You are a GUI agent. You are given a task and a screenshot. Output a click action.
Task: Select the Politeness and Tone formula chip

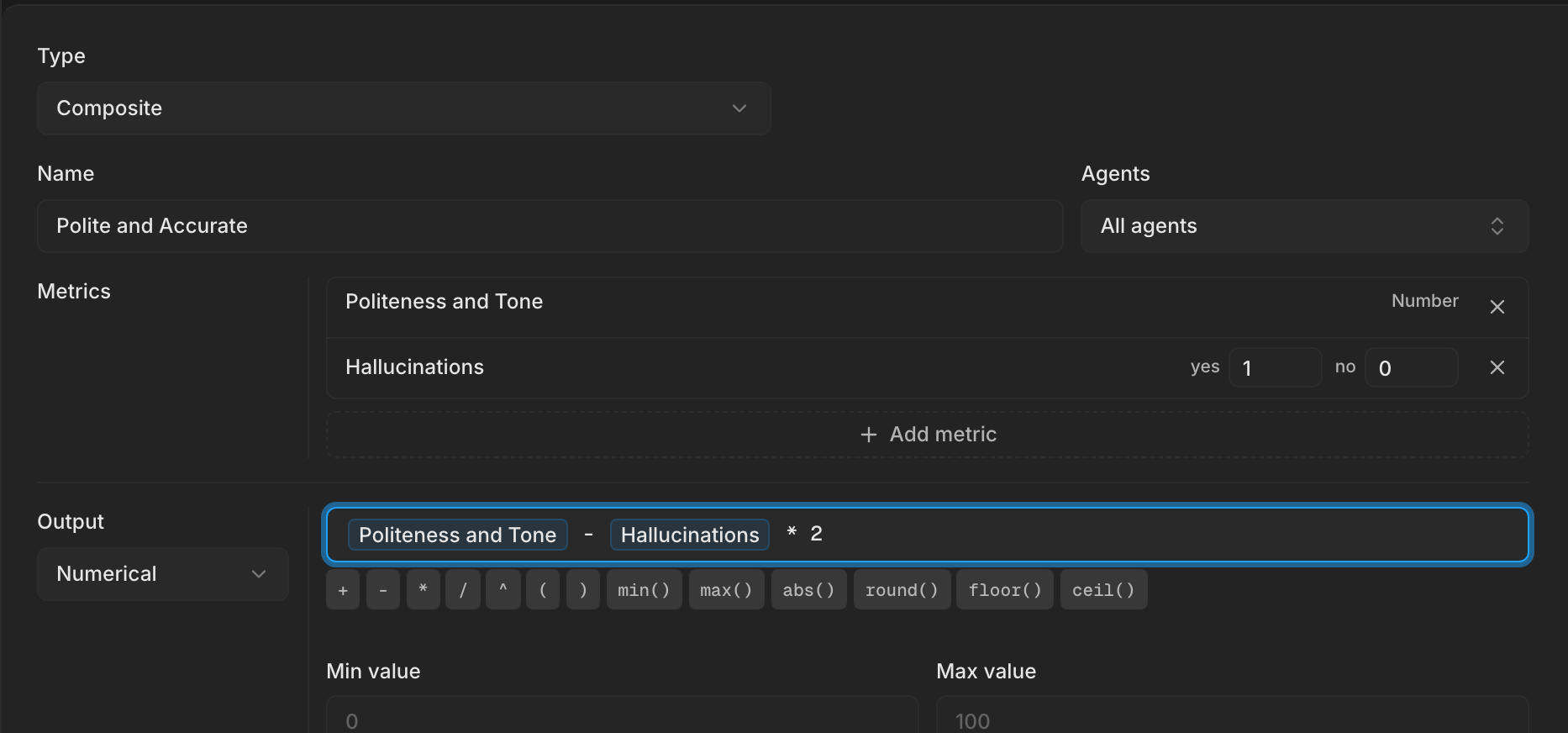pos(458,535)
